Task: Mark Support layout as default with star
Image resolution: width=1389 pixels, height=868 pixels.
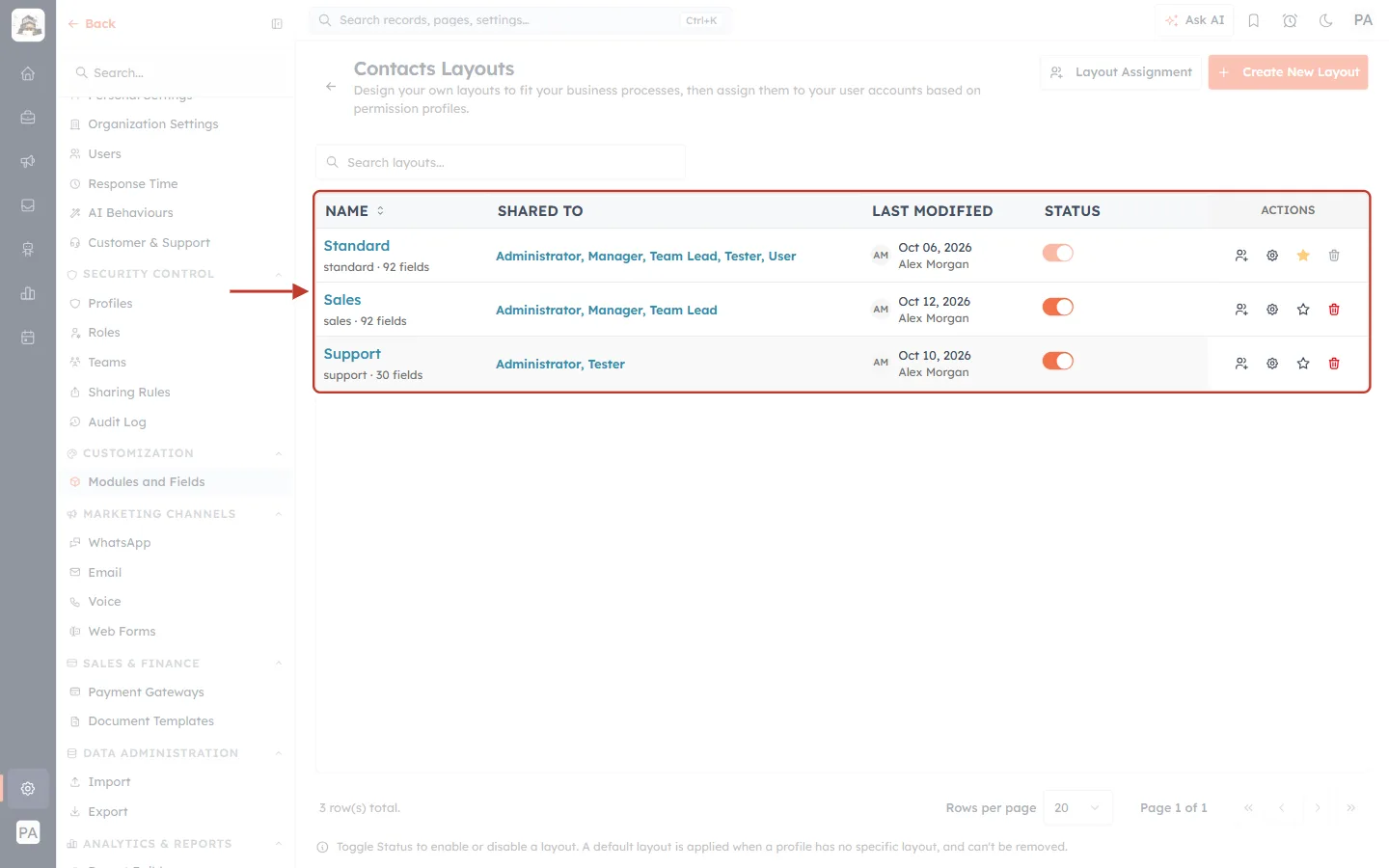Action: pyautogui.click(x=1303, y=364)
